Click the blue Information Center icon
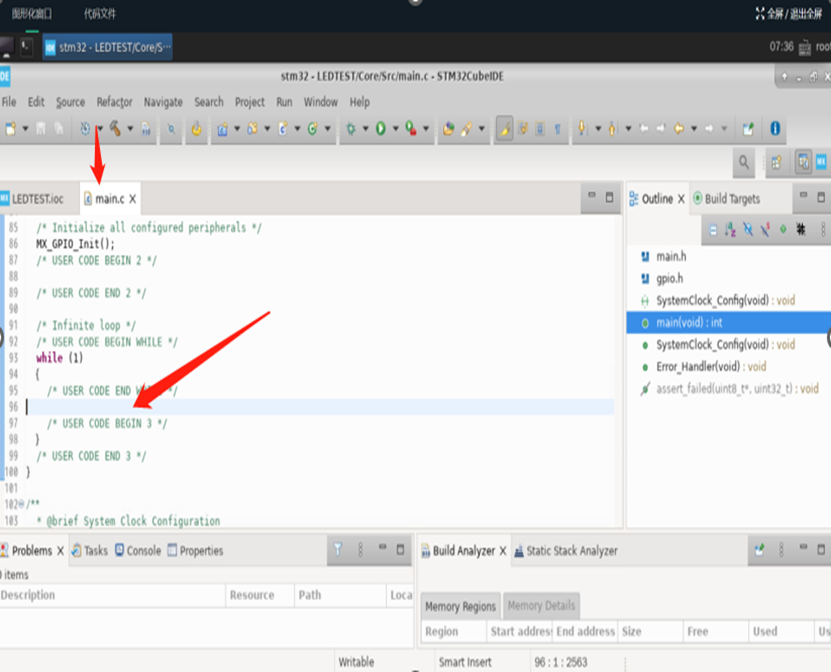This screenshot has width=831, height=672. pos(775,128)
